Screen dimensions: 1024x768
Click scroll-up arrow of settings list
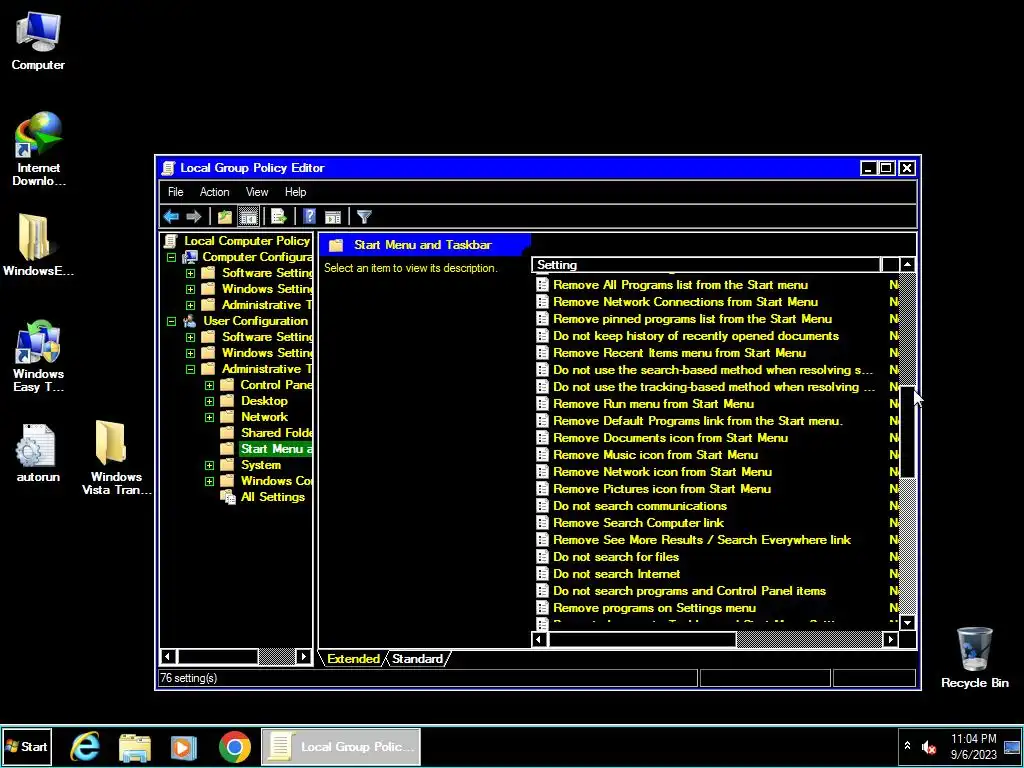pyautogui.click(x=907, y=264)
